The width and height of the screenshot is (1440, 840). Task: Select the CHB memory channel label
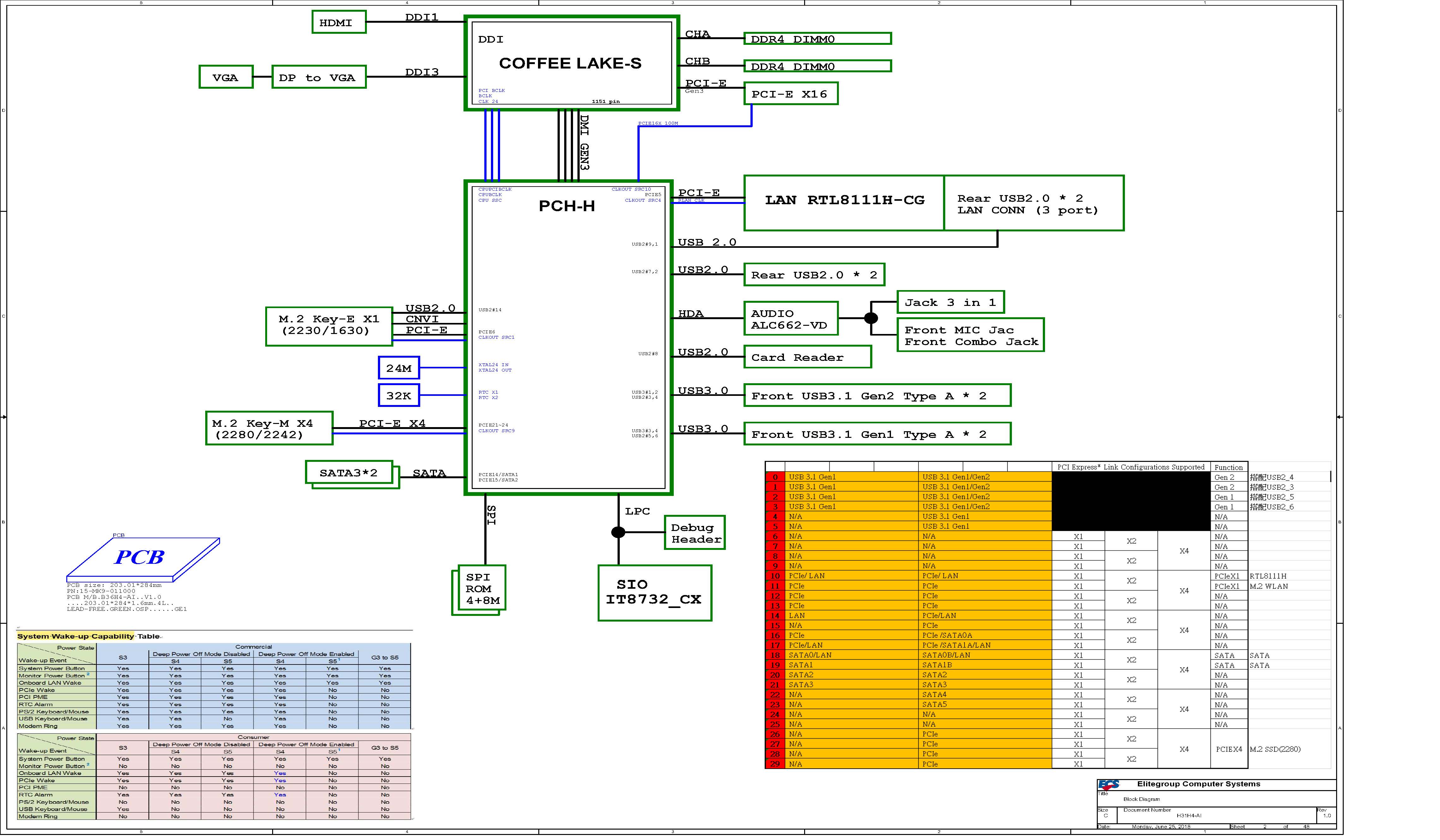697,61
